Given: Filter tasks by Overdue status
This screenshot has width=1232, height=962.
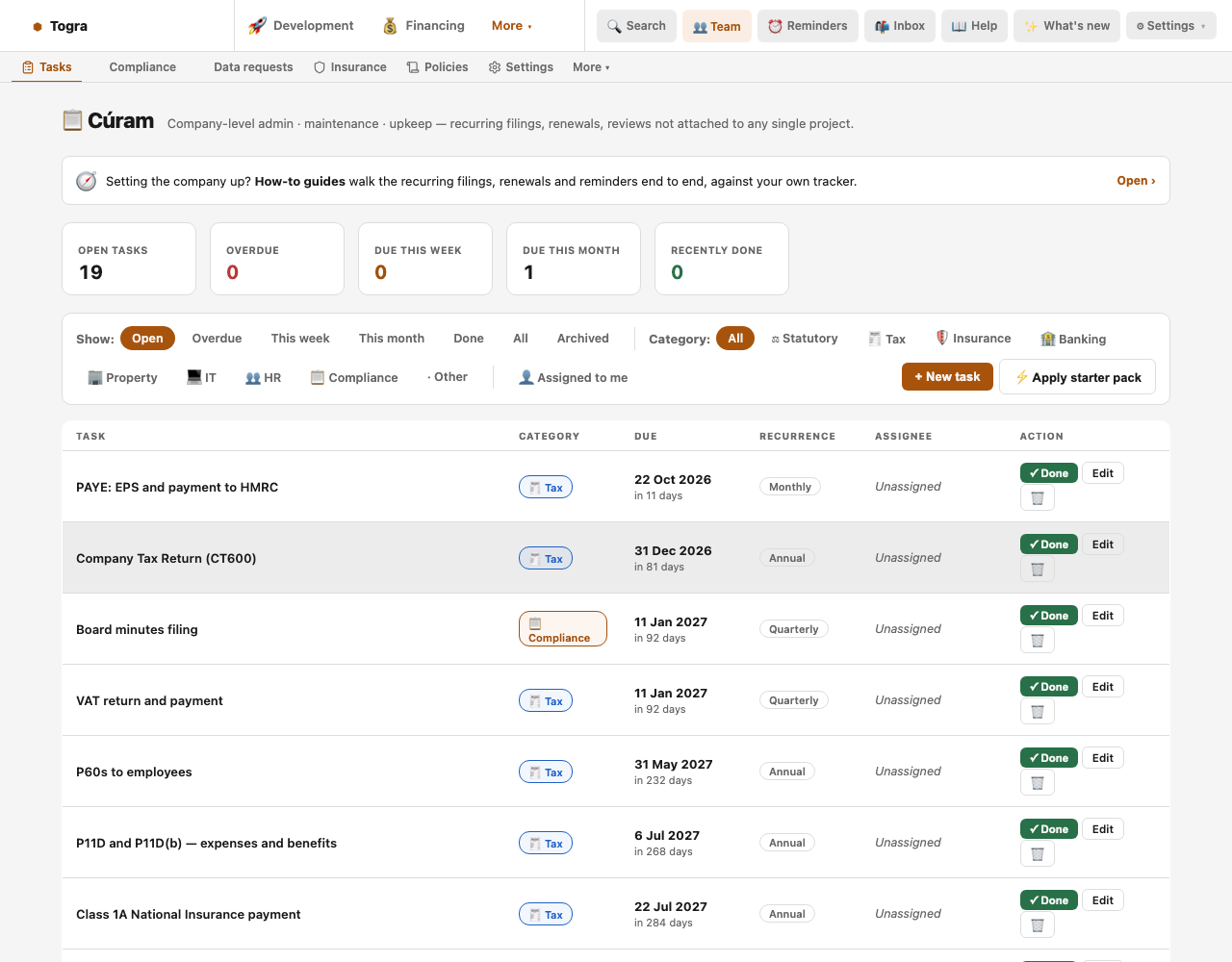Looking at the screenshot, I should pyautogui.click(x=217, y=339).
